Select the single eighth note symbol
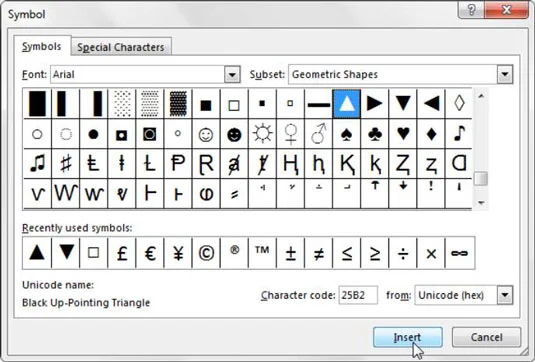This screenshot has width=535, height=362. 459,134
